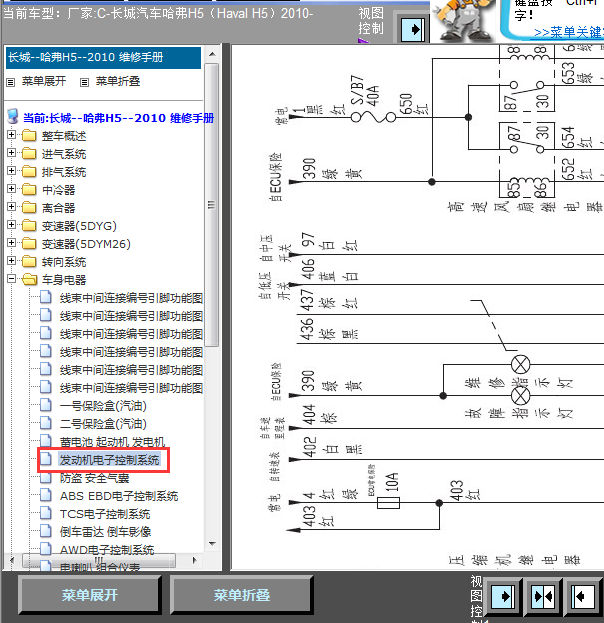Open 防盗 安全气囊 page
Viewport: 604px width, 623px height.
(x=95, y=478)
